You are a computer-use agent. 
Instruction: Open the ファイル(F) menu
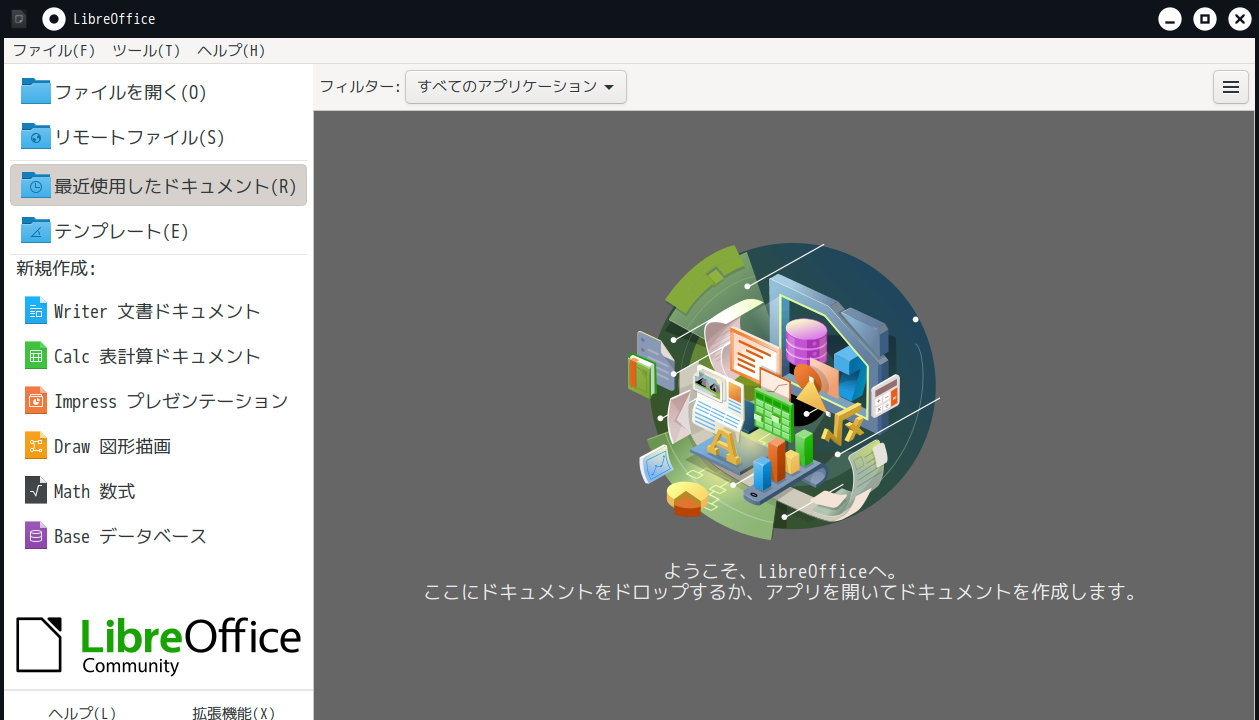click(x=54, y=51)
